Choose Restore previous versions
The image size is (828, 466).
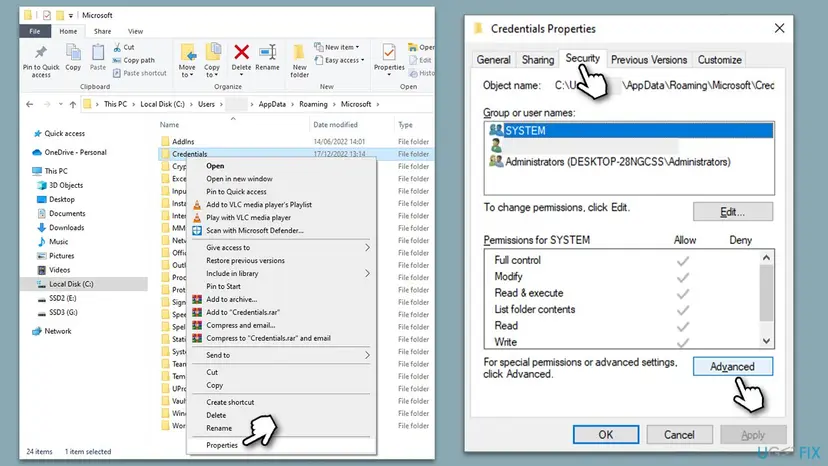[x=245, y=261]
